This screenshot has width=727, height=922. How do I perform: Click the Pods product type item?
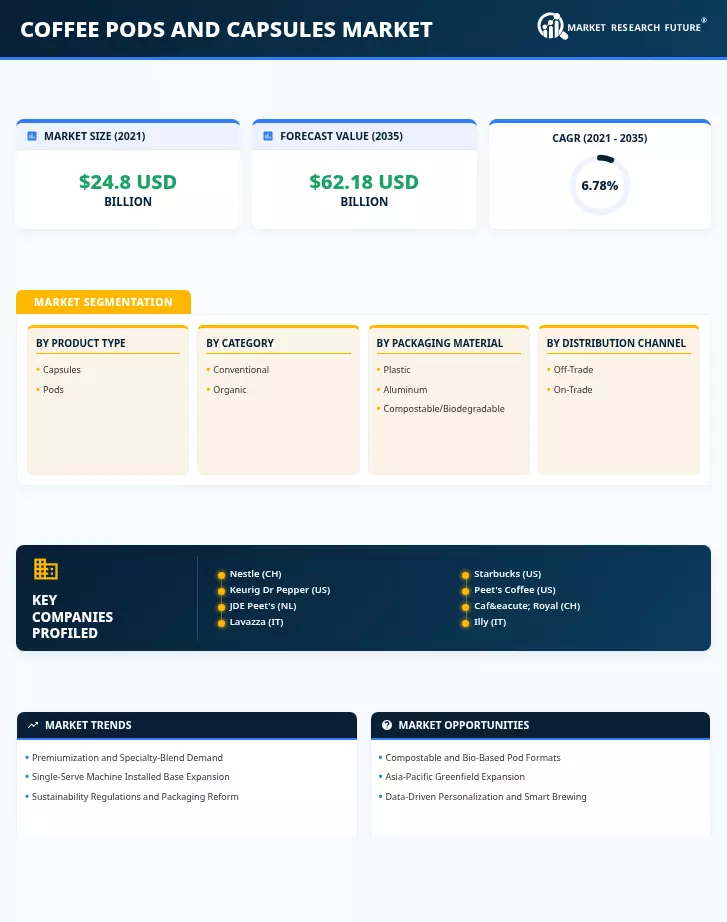pyautogui.click(x=53, y=389)
